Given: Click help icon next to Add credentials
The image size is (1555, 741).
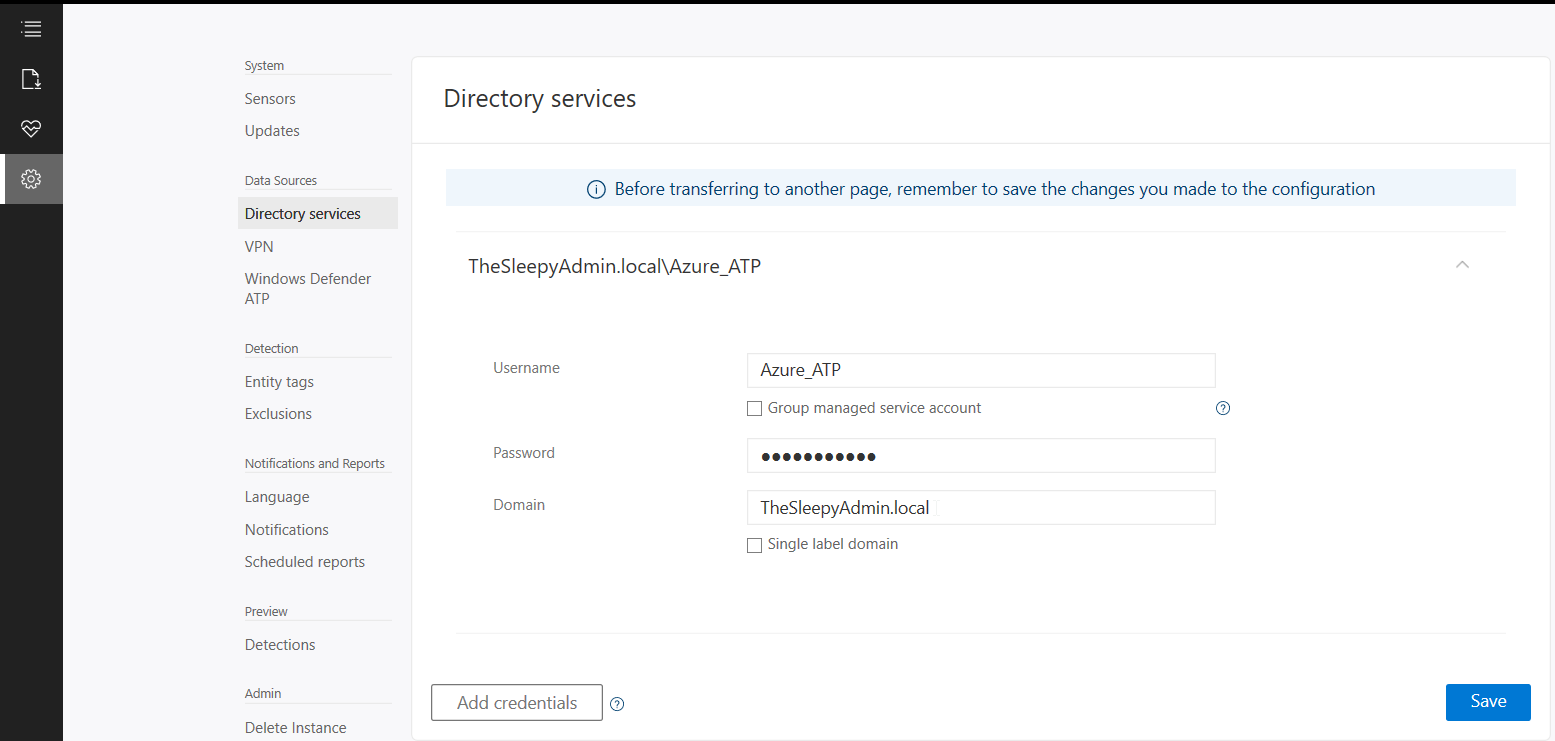Looking at the screenshot, I should pyautogui.click(x=617, y=704).
